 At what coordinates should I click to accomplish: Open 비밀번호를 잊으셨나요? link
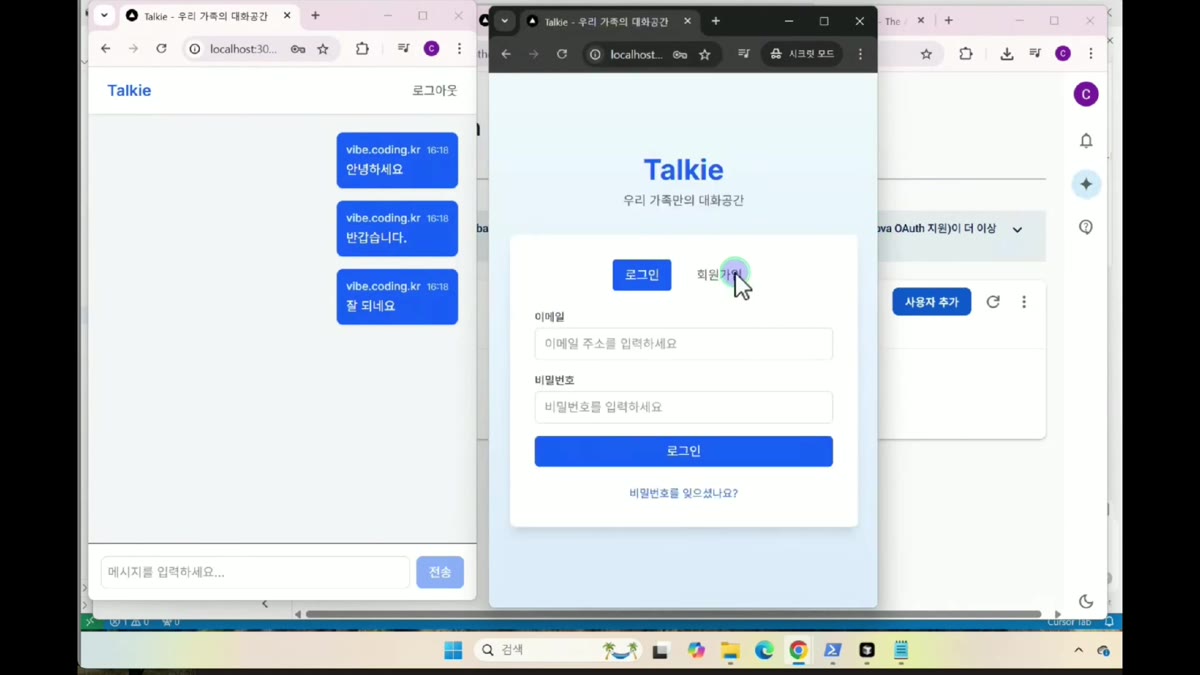coord(684,493)
